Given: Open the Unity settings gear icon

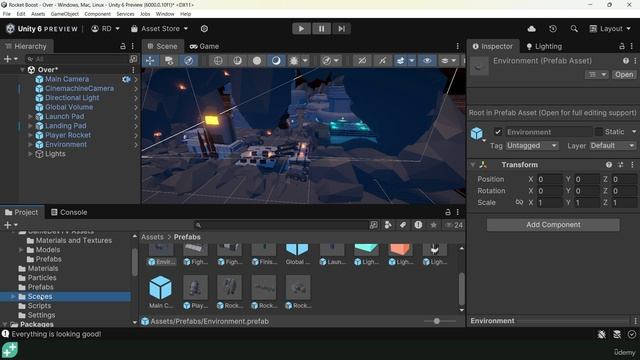Looking at the screenshot, I should click(204, 29).
